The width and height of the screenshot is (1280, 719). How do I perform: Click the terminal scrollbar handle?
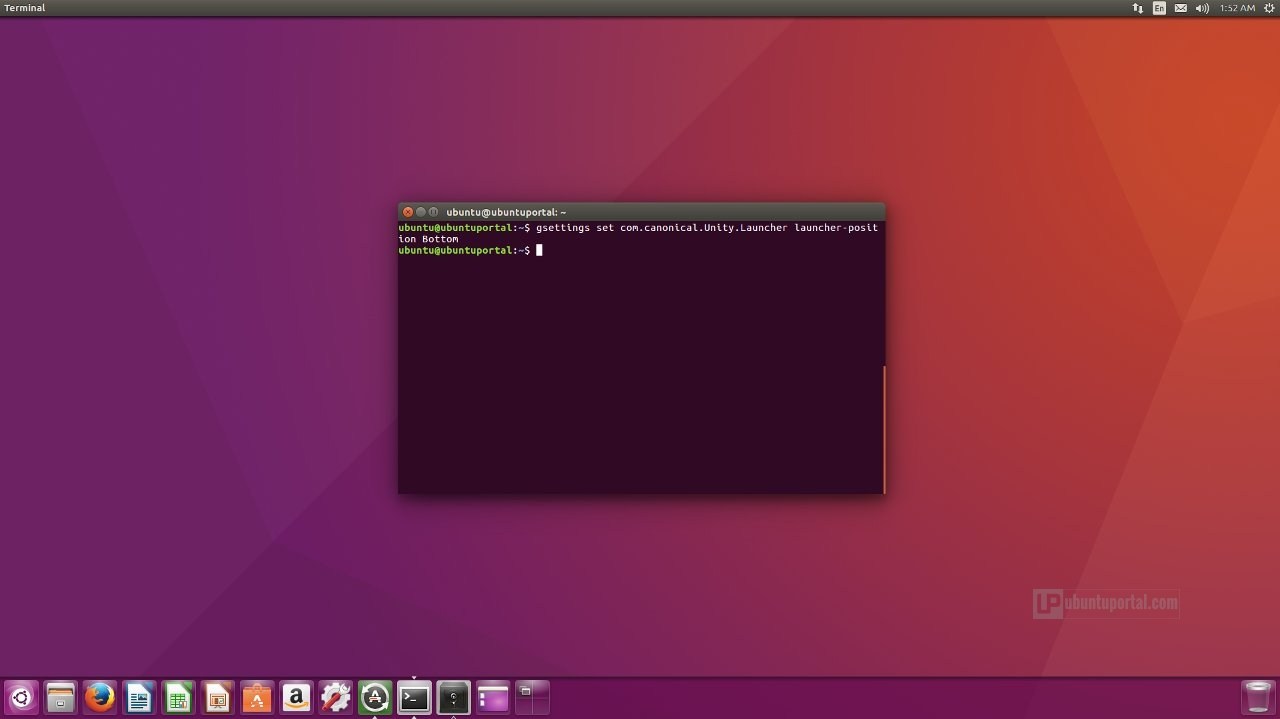pyautogui.click(x=884, y=429)
